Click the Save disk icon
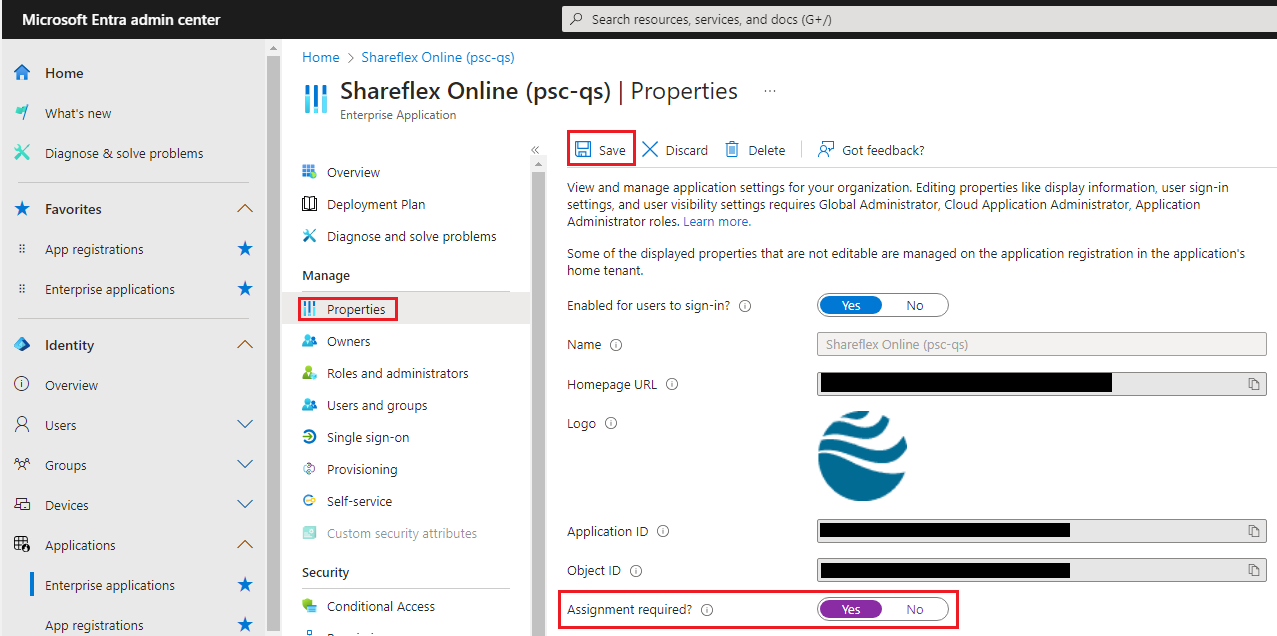Screen dimensions: 1277x636 (x=582, y=149)
